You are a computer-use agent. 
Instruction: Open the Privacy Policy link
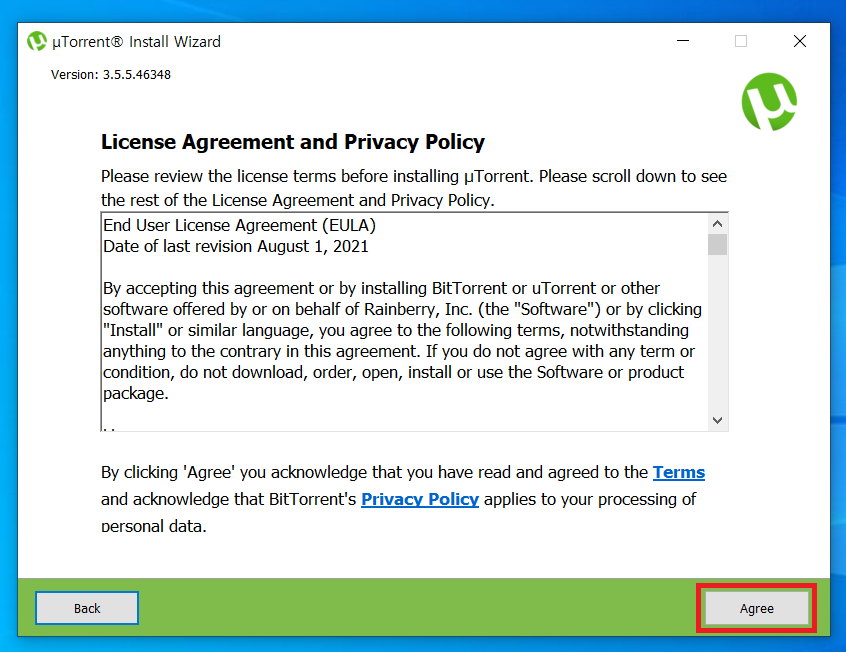[420, 499]
